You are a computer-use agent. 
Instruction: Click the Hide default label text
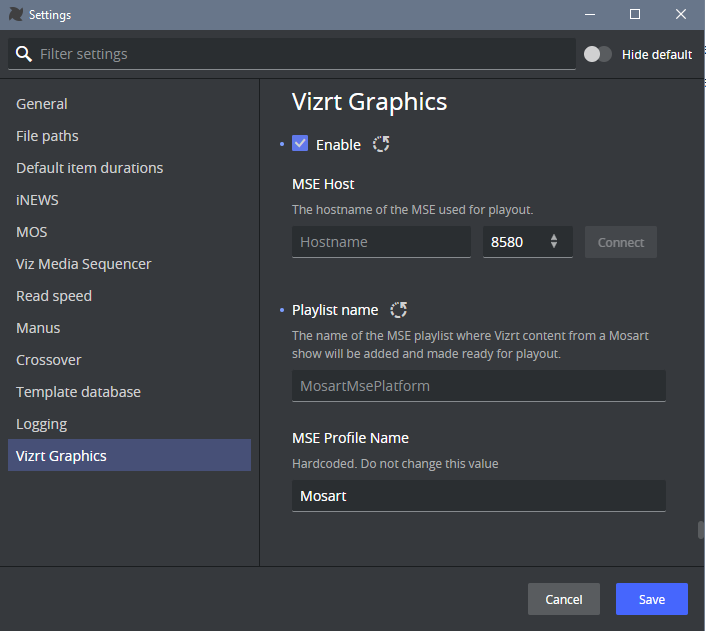(x=657, y=54)
